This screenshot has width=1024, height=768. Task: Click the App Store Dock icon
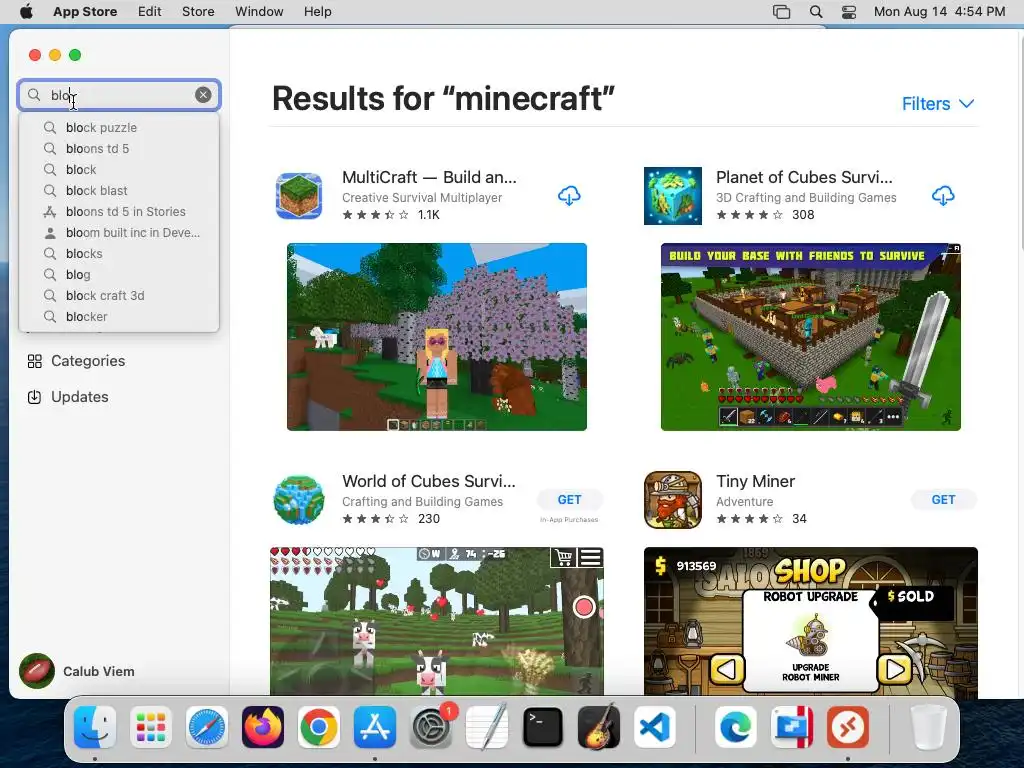click(375, 727)
